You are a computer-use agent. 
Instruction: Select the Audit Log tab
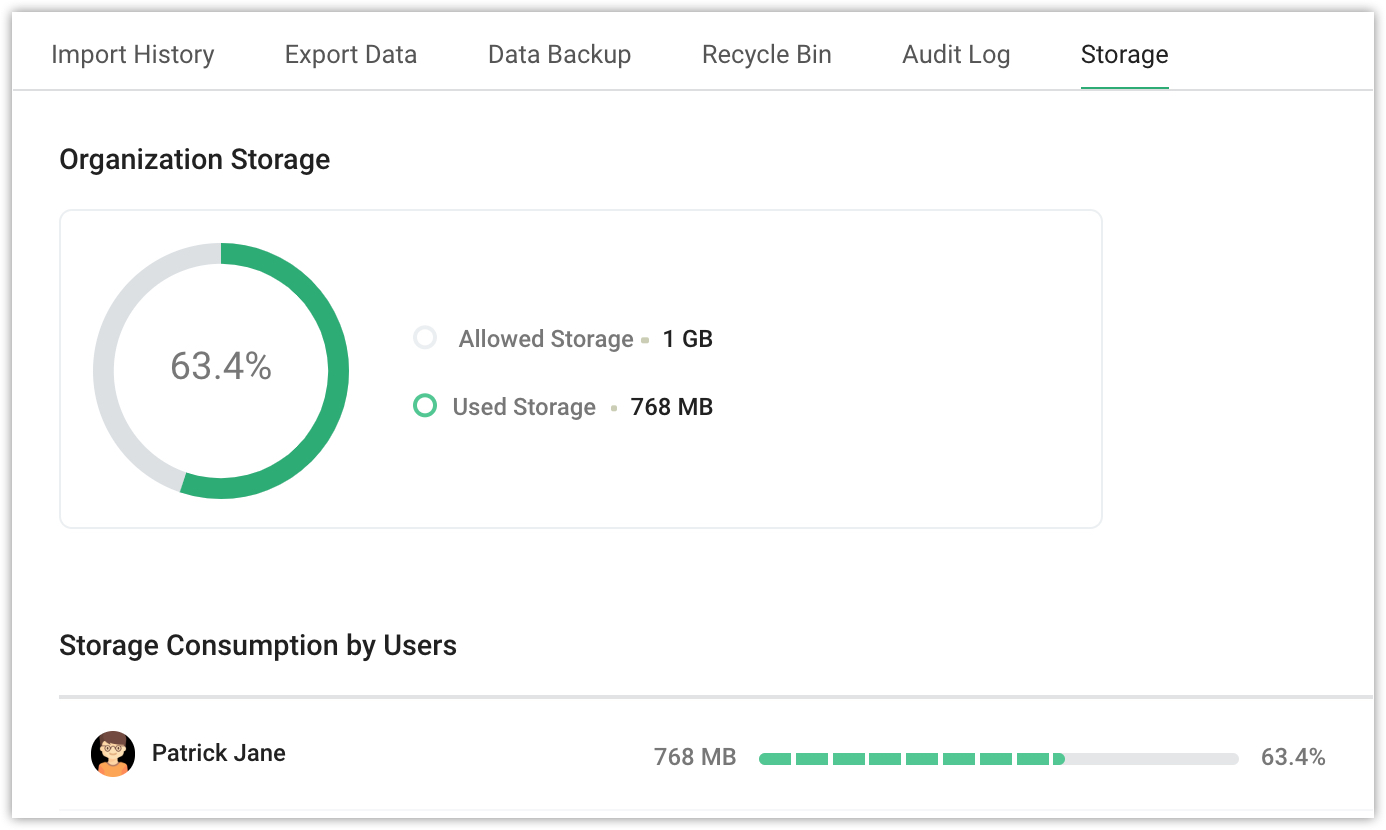[x=956, y=55]
